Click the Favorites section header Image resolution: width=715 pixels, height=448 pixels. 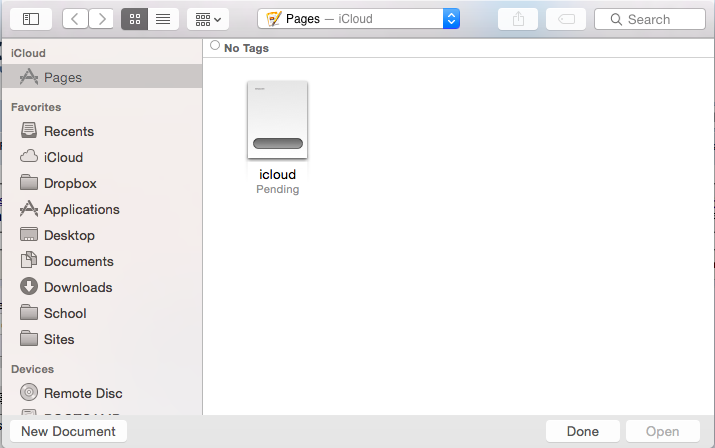click(36, 107)
